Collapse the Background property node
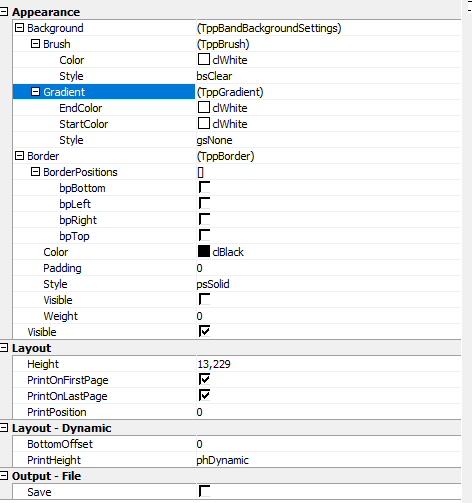 pyautogui.click(x=20, y=28)
